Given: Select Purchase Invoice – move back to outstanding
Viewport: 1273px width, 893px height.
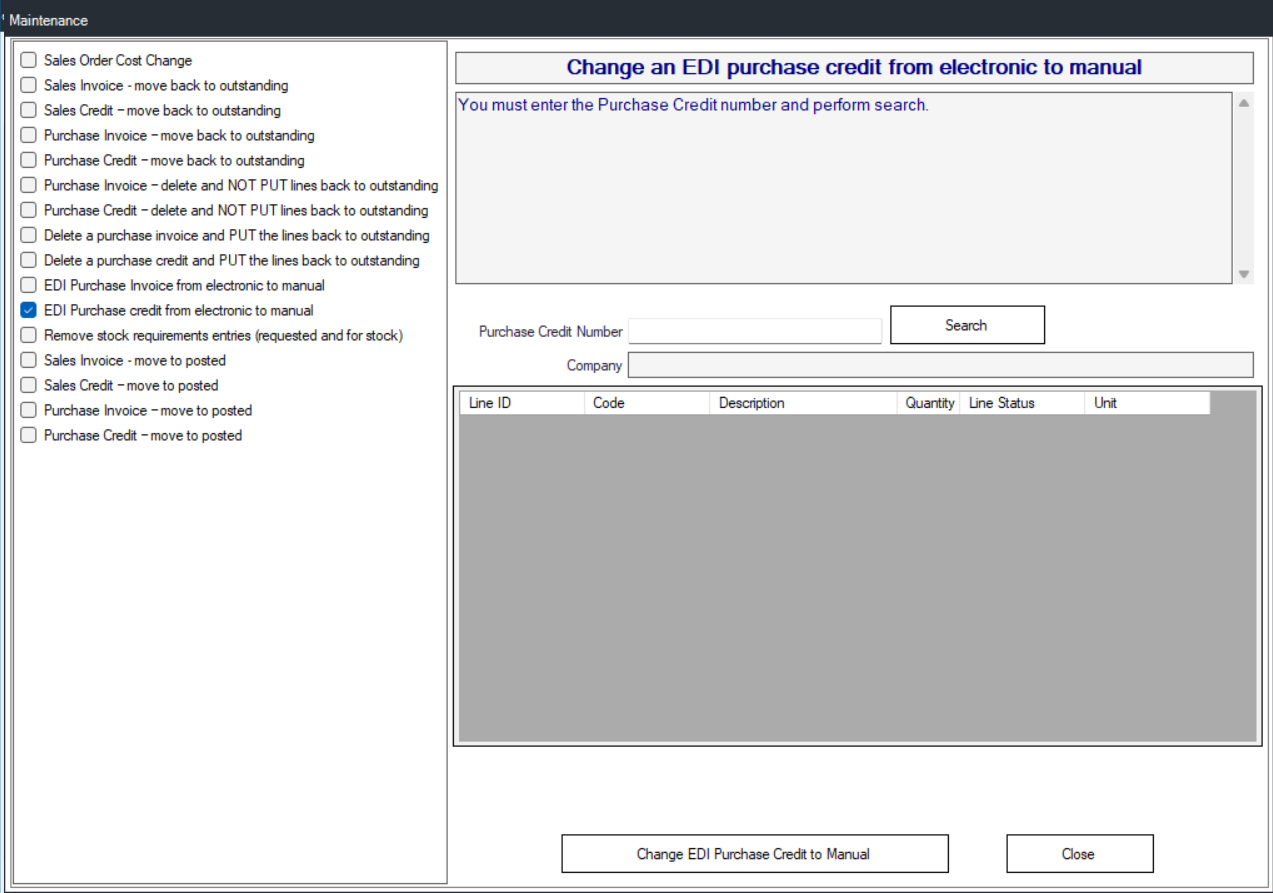Looking at the screenshot, I should click(28, 135).
